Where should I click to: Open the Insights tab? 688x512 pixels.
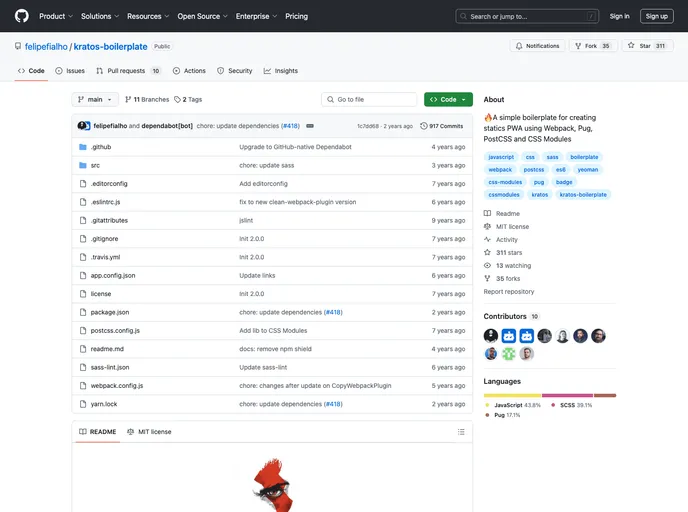click(x=281, y=71)
